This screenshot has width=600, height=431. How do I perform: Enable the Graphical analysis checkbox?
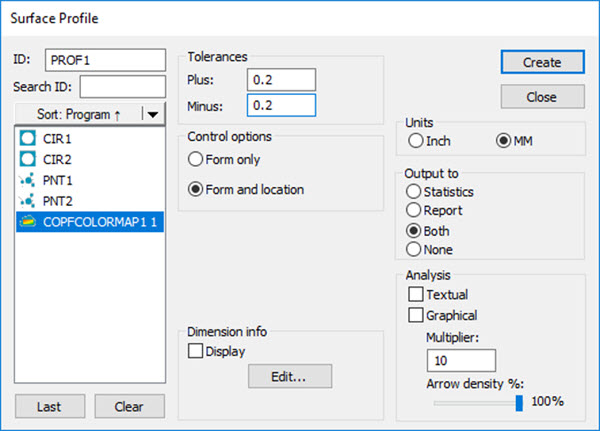point(415,316)
